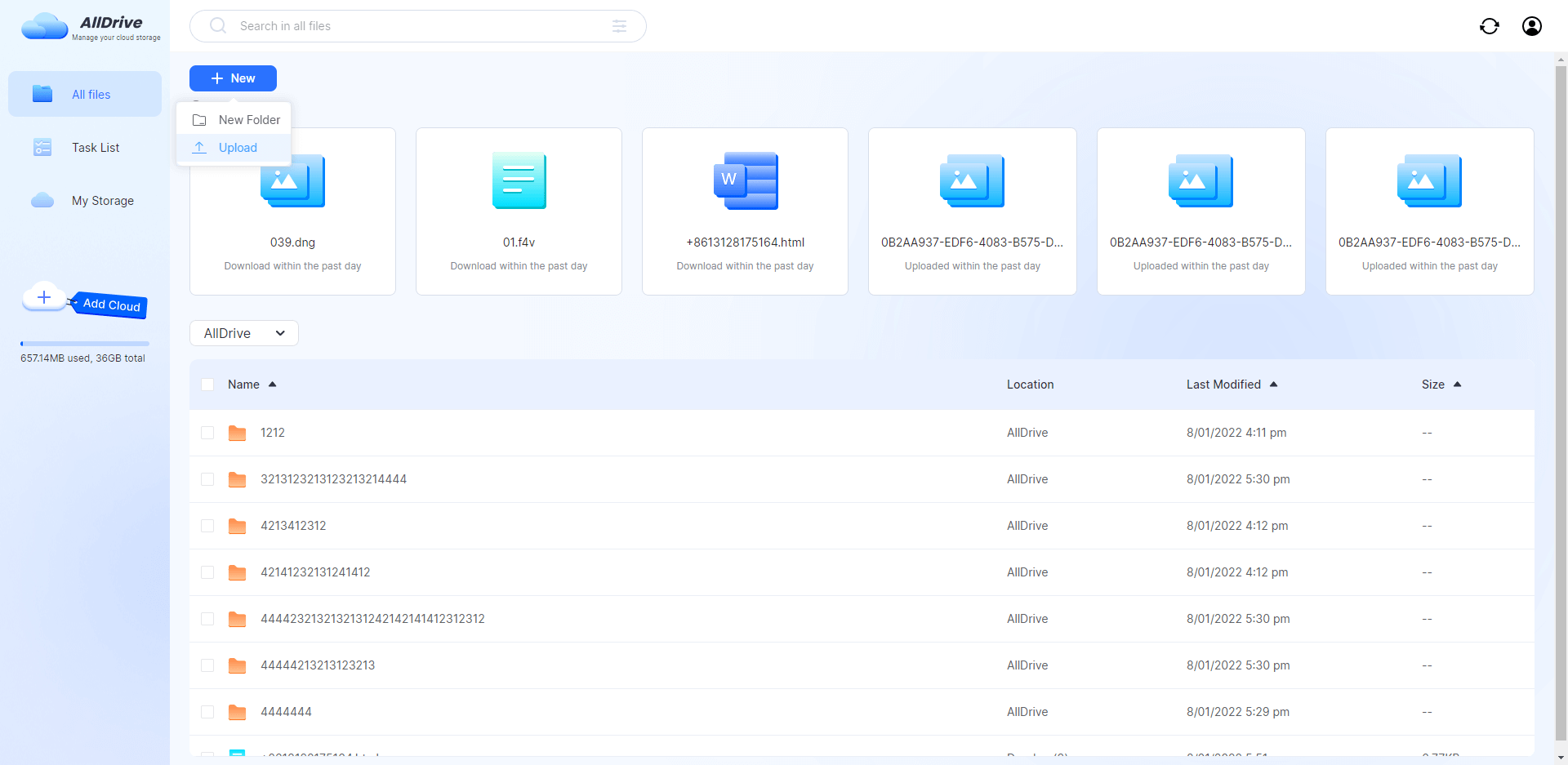The height and width of the screenshot is (765, 1568).
Task: Click folder icon for 1212
Action: (x=237, y=433)
